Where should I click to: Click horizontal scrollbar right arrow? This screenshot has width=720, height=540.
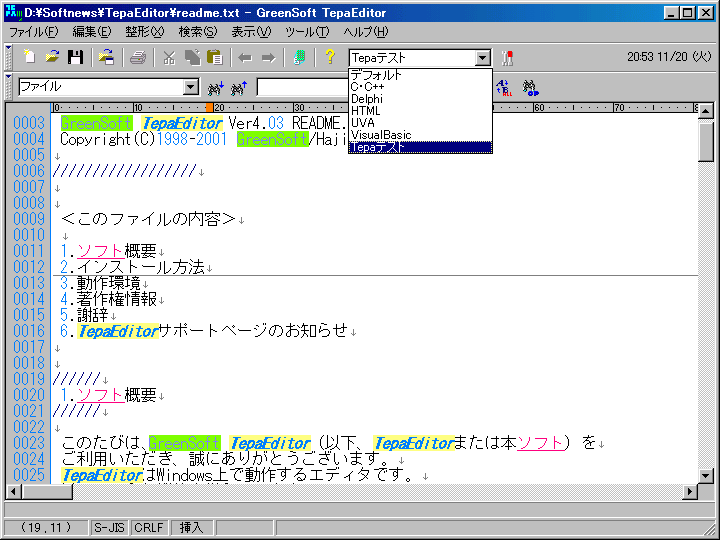pos(690,492)
